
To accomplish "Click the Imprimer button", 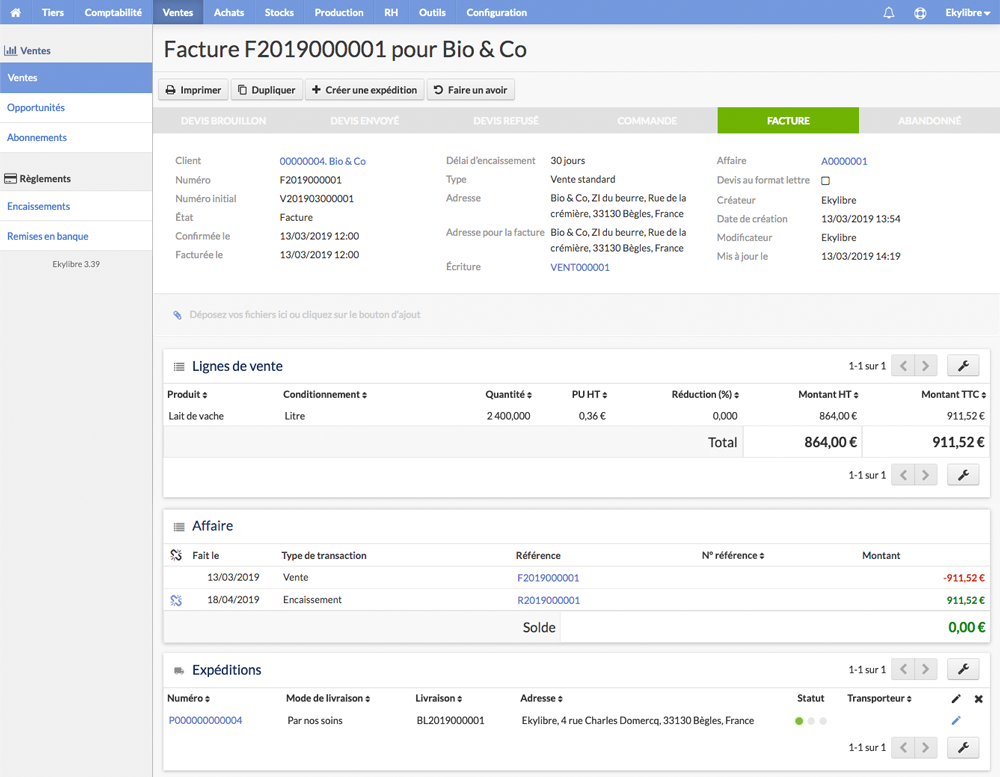I will (x=193, y=90).
